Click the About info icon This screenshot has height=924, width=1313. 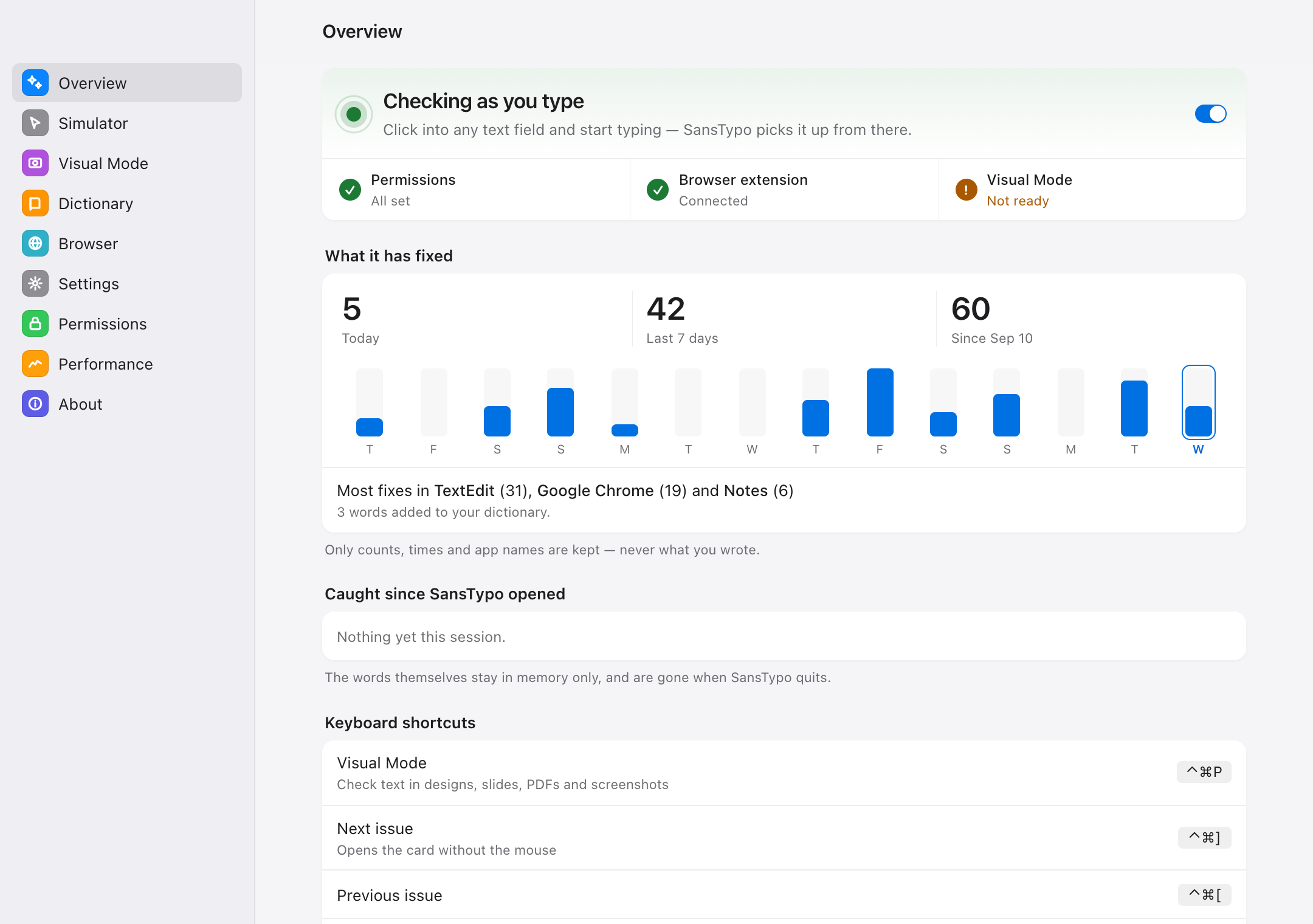coord(35,404)
